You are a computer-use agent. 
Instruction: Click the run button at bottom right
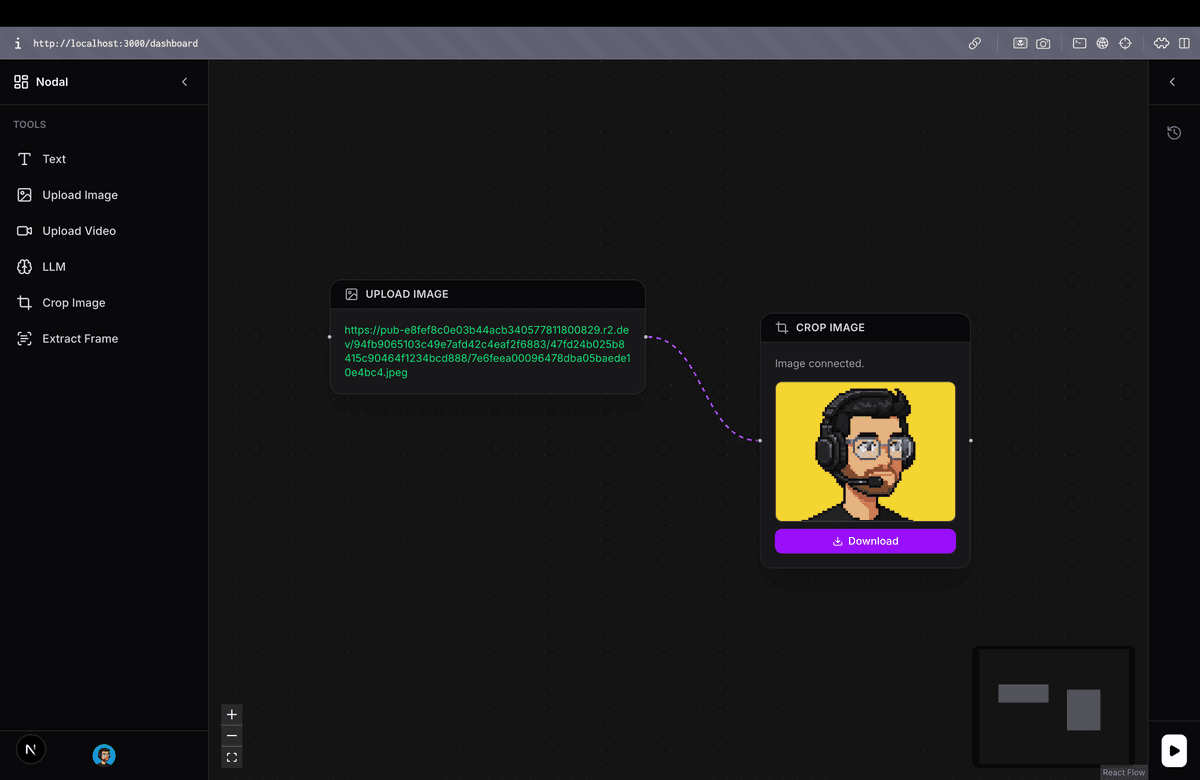click(1174, 750)
